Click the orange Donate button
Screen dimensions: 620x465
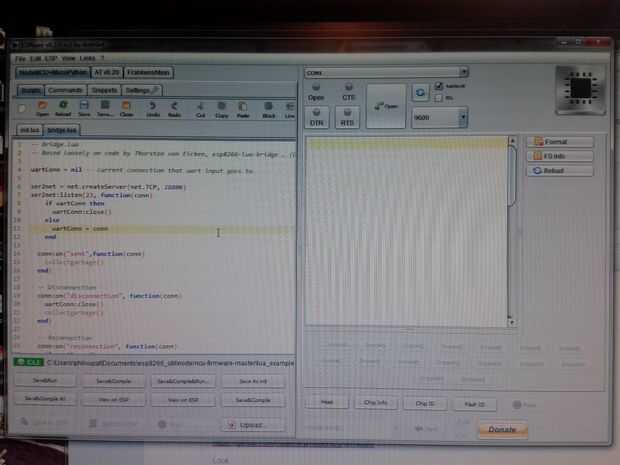(503, 430)
